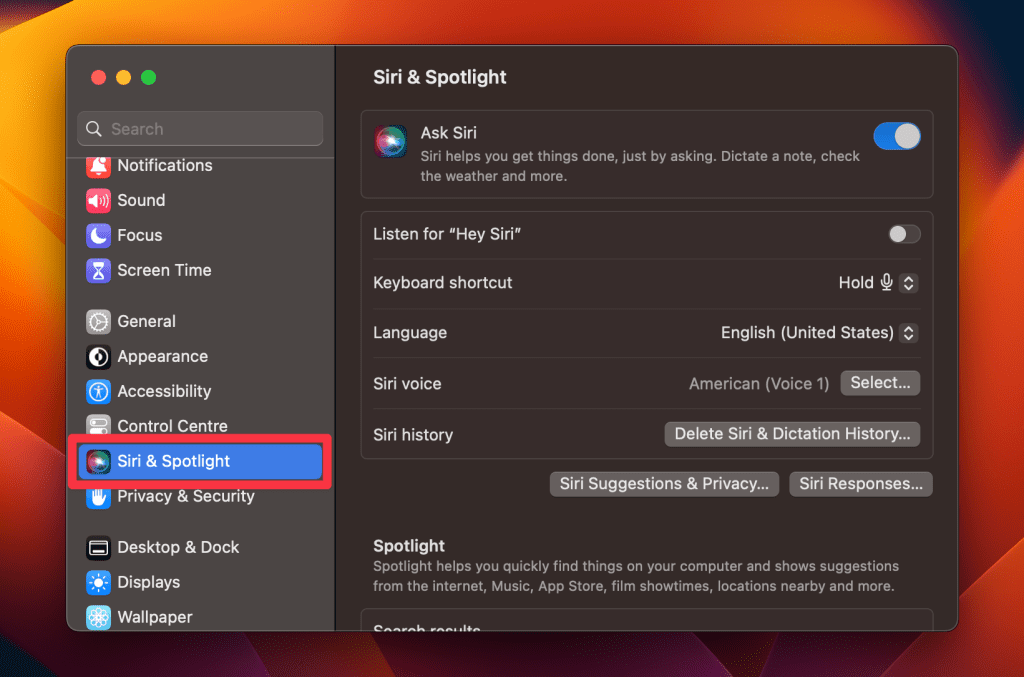
Task: Open Screen Time hourglass icon
Action: pyautogui.click(x=98, y=271)
